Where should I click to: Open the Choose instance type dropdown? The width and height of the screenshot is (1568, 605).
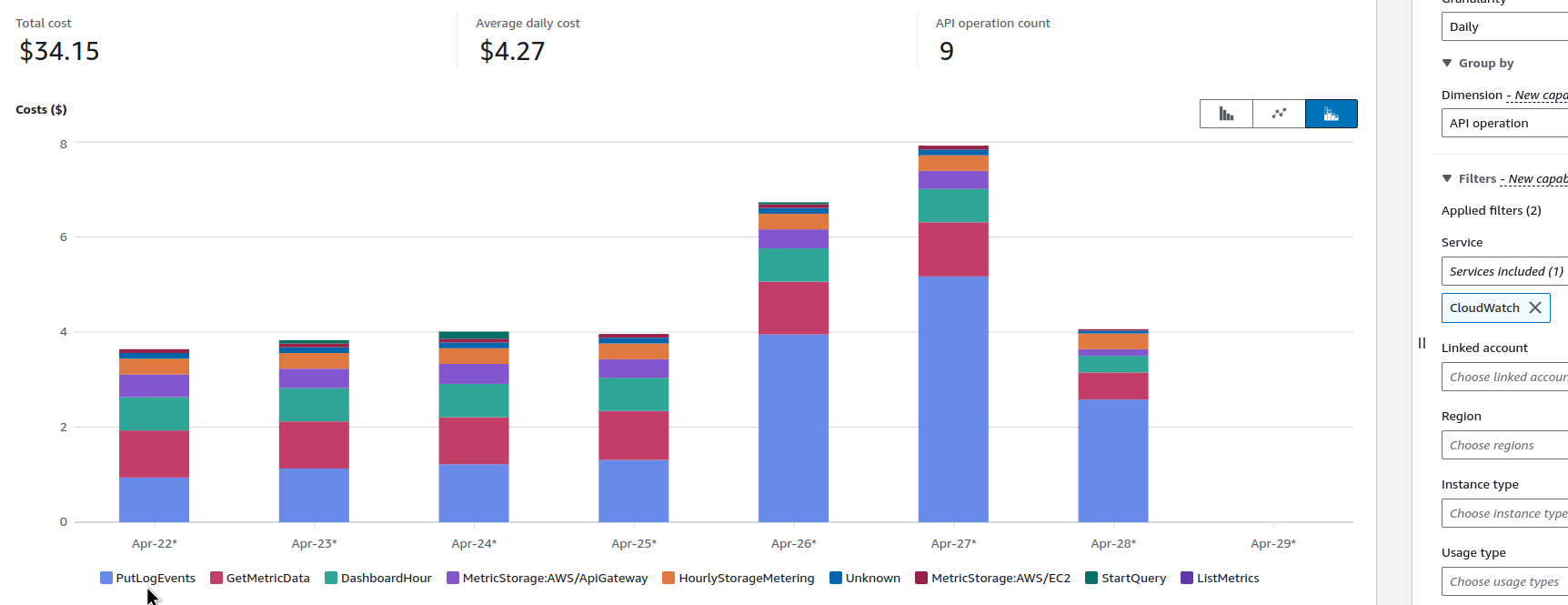point(1504,513)
